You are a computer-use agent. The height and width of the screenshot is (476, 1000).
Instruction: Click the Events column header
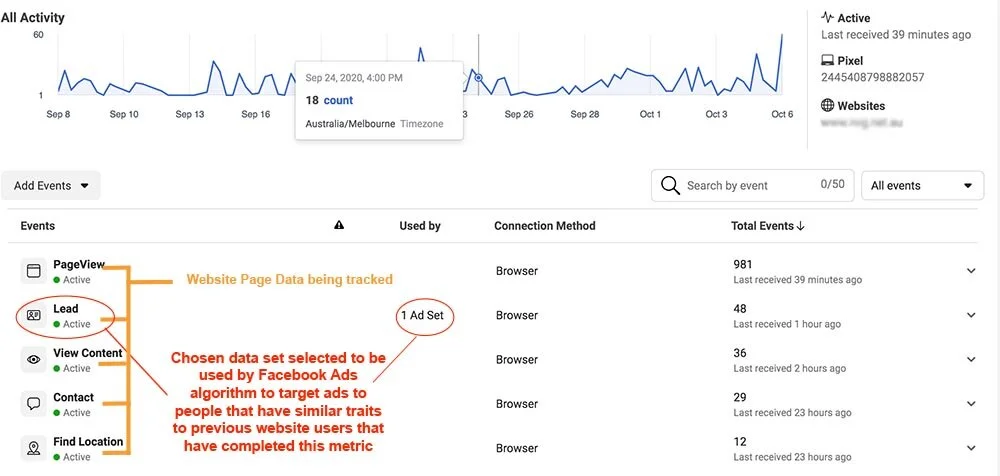tap(38, 226)
